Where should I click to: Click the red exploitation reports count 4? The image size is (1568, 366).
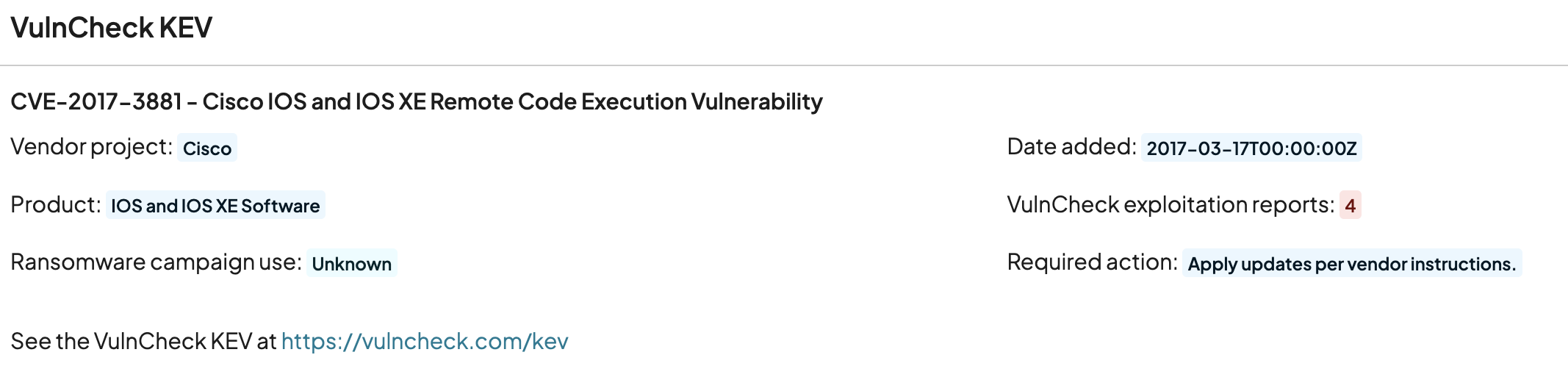1350,206
